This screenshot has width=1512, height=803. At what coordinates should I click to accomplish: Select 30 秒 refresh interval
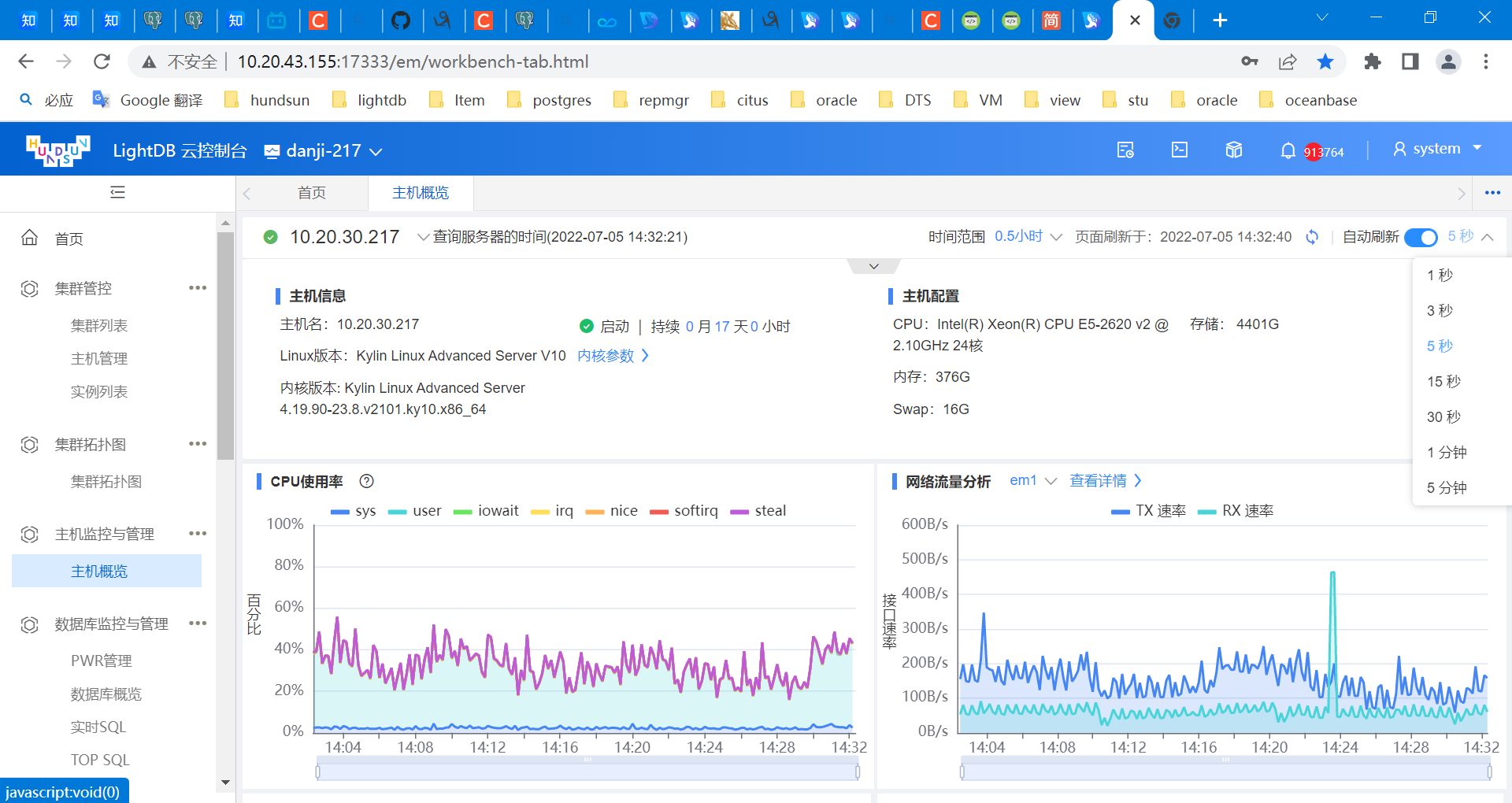pos(1443,417)
